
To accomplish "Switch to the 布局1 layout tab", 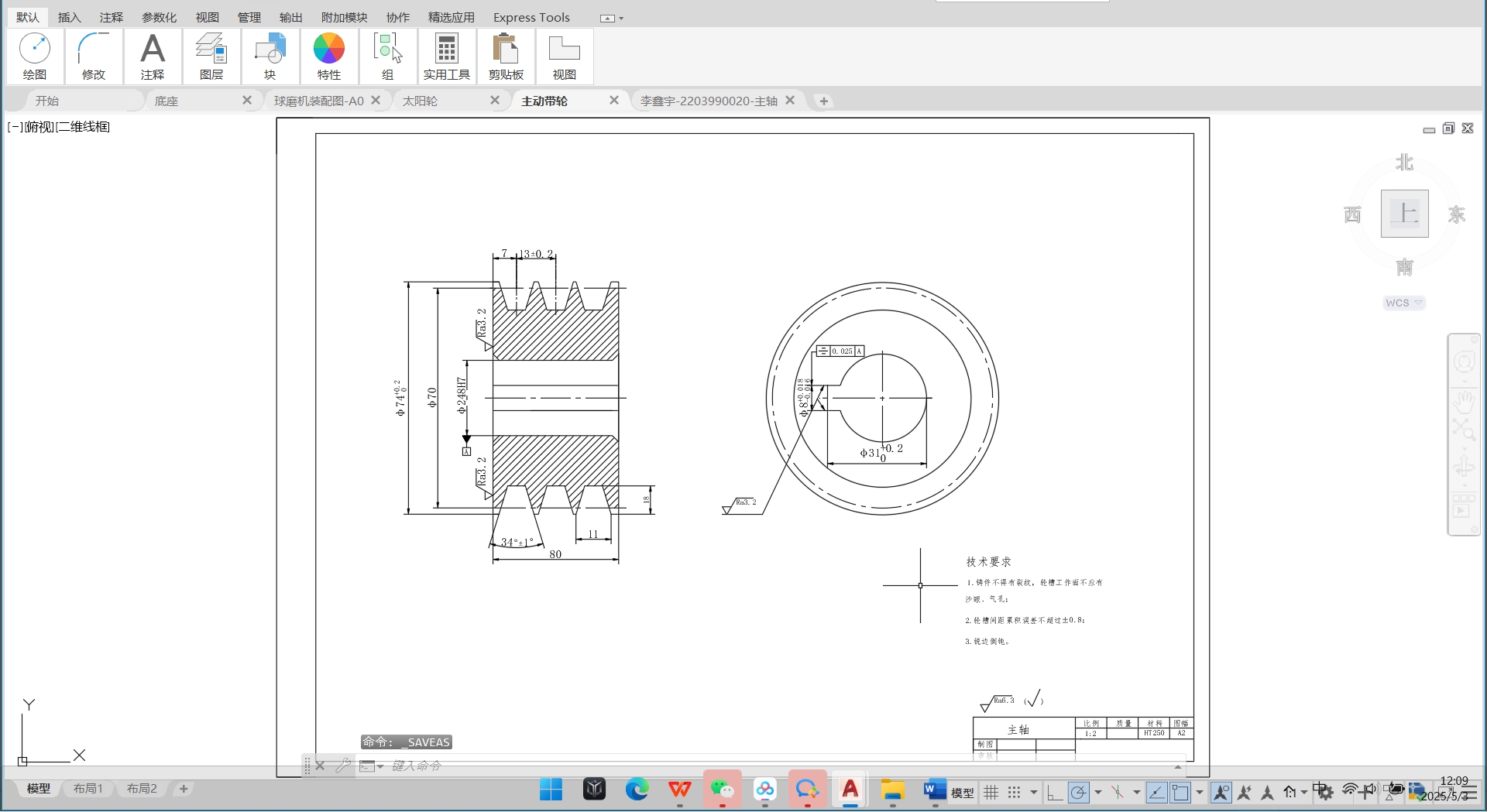I will pyautogui.click(x=88, y=788).
